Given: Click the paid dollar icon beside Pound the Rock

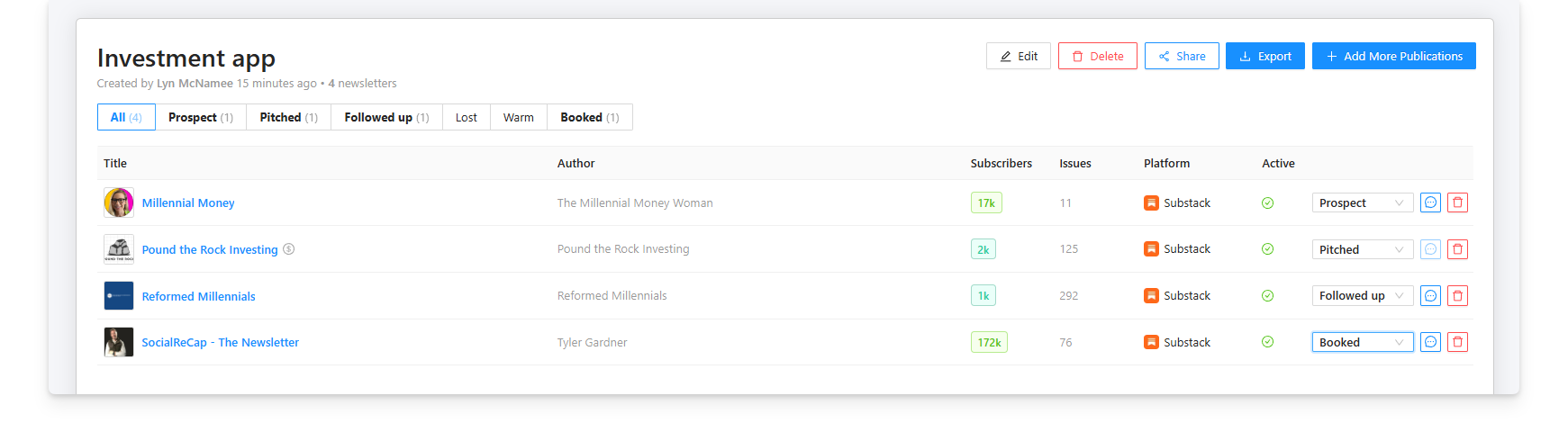Looking at the screenshot, I should [x=289, y=249].
